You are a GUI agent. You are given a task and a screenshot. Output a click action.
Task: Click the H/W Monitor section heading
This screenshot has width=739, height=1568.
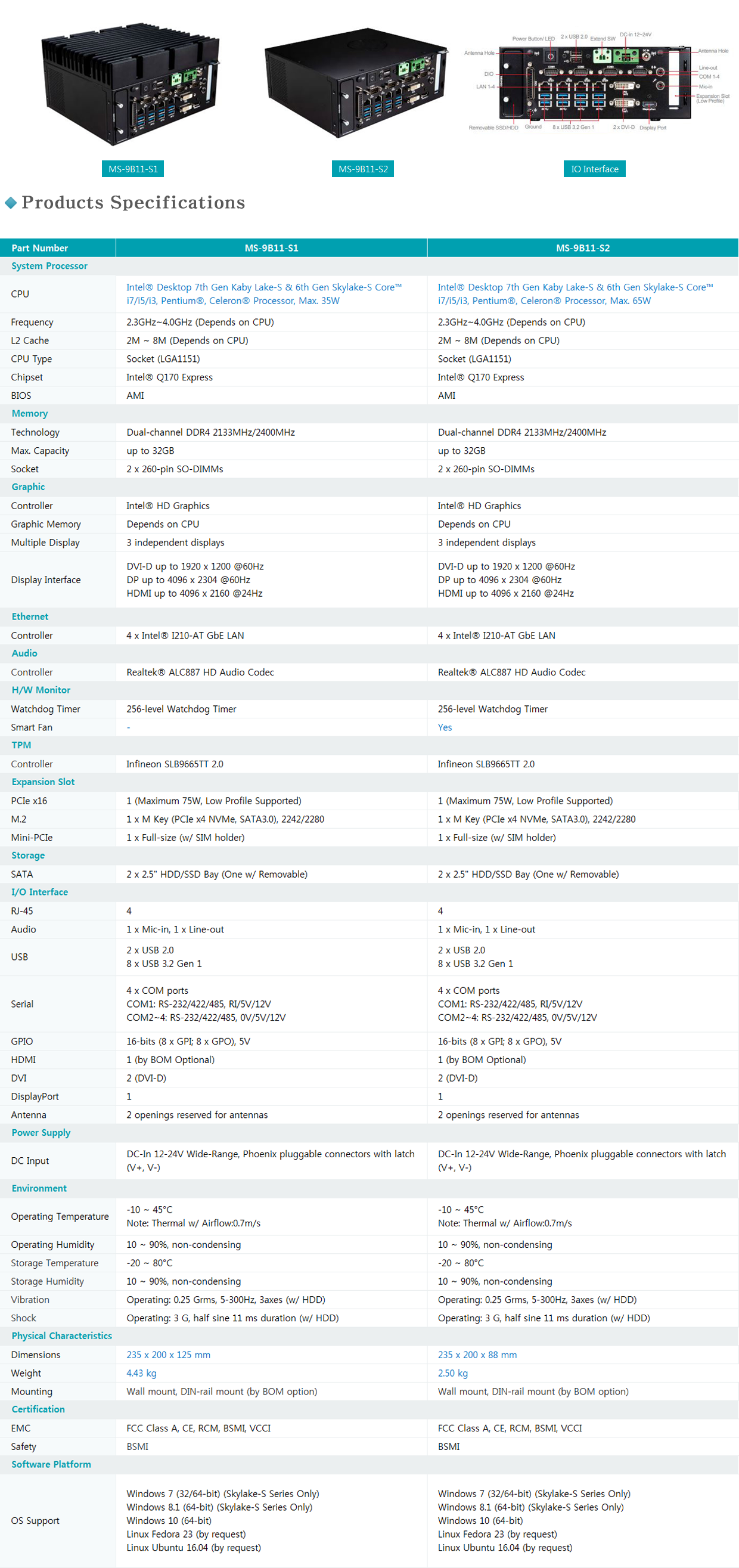(x=41, y=690)
